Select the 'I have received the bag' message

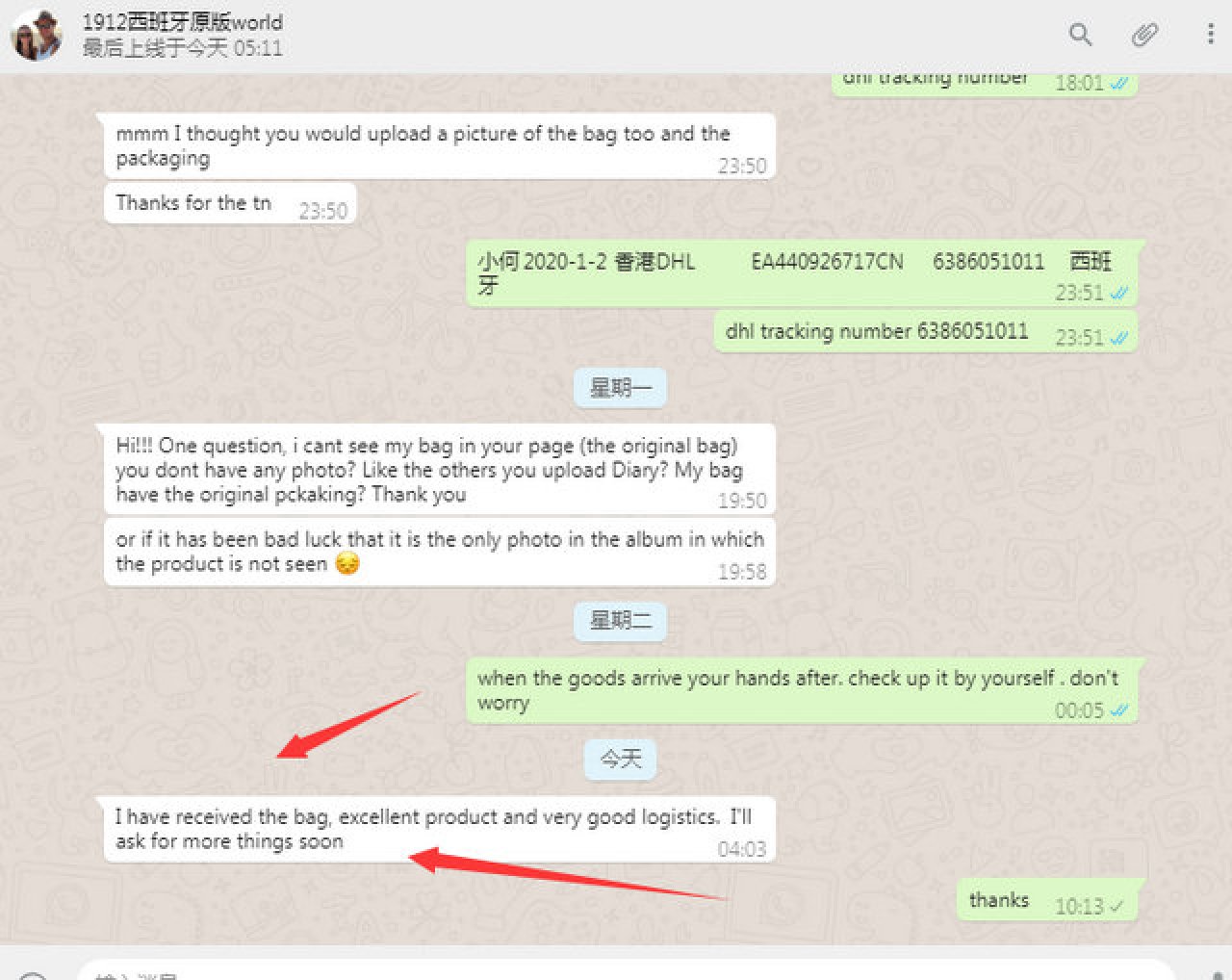(439, 830)
